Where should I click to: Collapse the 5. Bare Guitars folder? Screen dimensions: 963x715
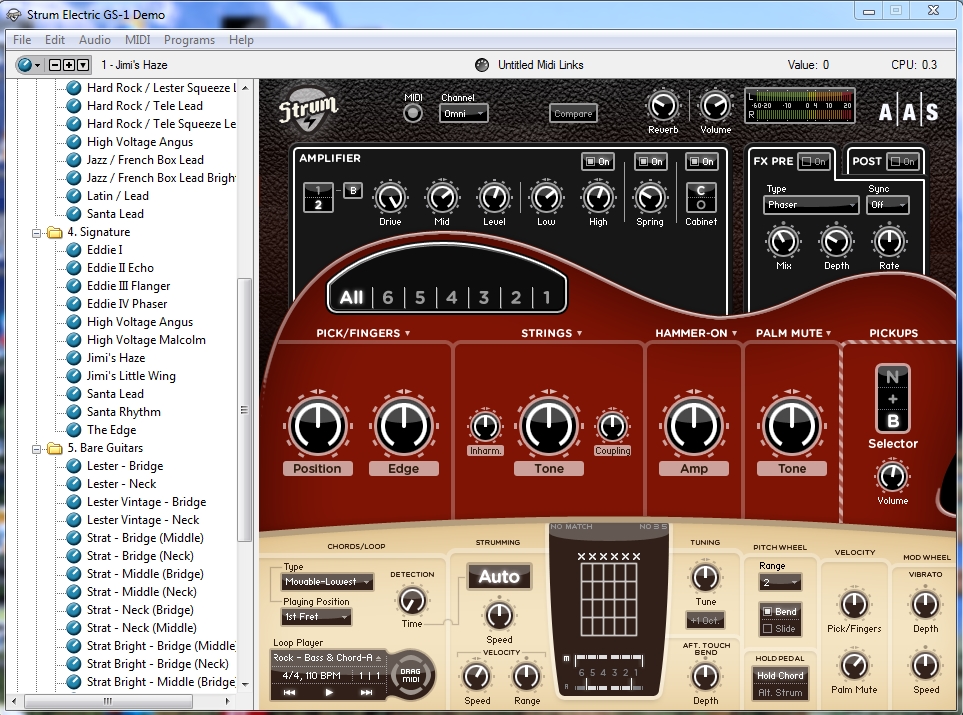(x=36, y=448)
